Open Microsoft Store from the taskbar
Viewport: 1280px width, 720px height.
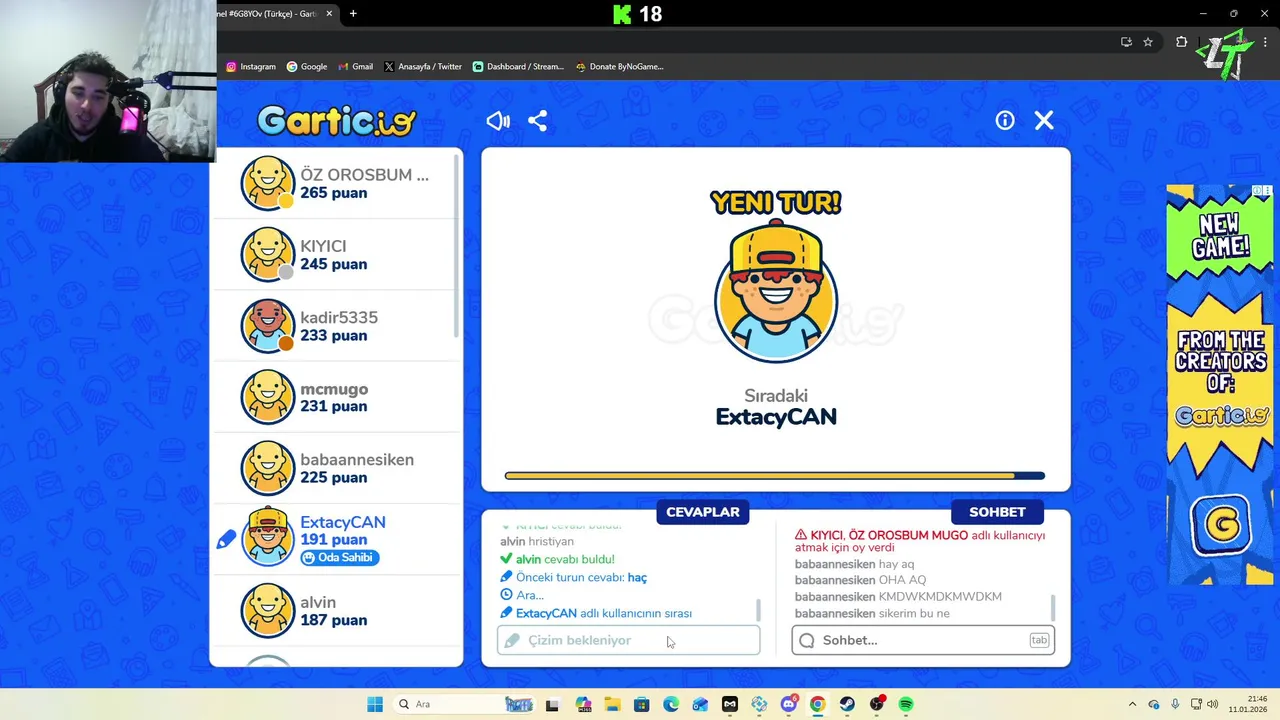641,704
